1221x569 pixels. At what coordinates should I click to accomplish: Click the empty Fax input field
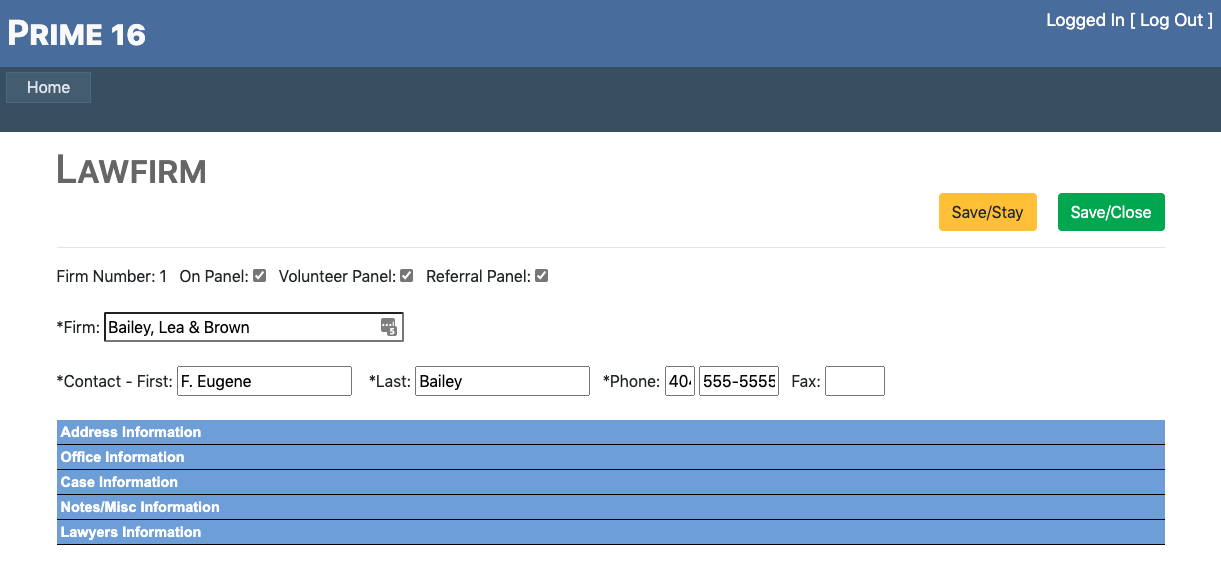854,381
